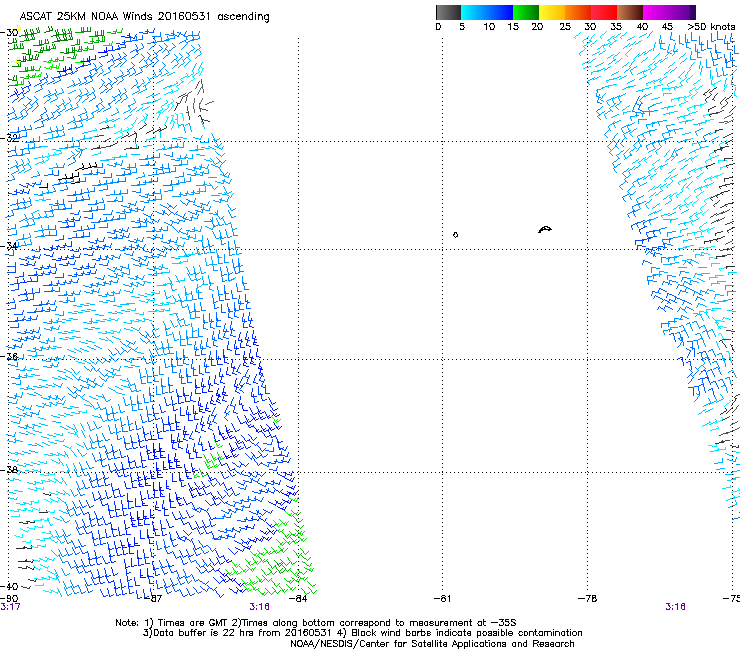Image resolution: width=740 pixels, height=650 pixels.
Task: Click the '45' legend scale label
Action: [667, 27]
